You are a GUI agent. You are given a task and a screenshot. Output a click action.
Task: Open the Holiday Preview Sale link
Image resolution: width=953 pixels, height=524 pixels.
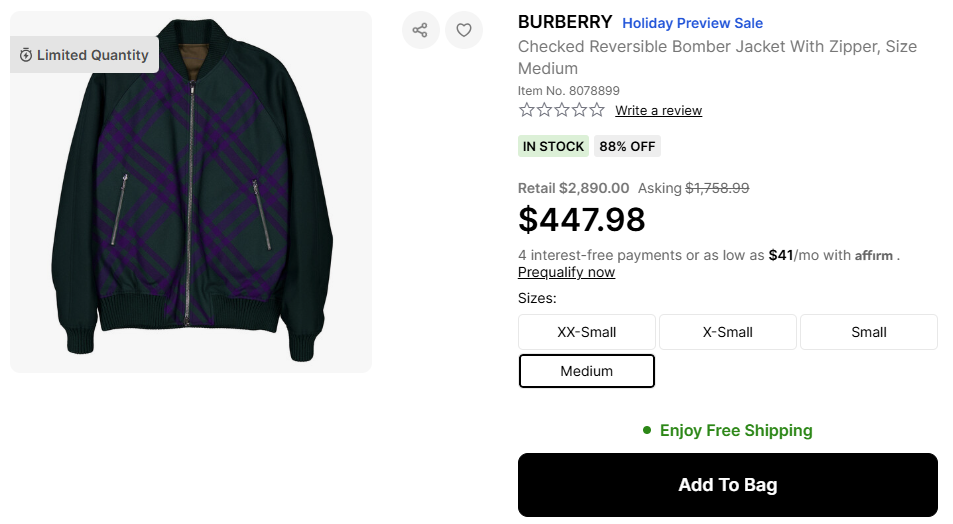[692, 23]
